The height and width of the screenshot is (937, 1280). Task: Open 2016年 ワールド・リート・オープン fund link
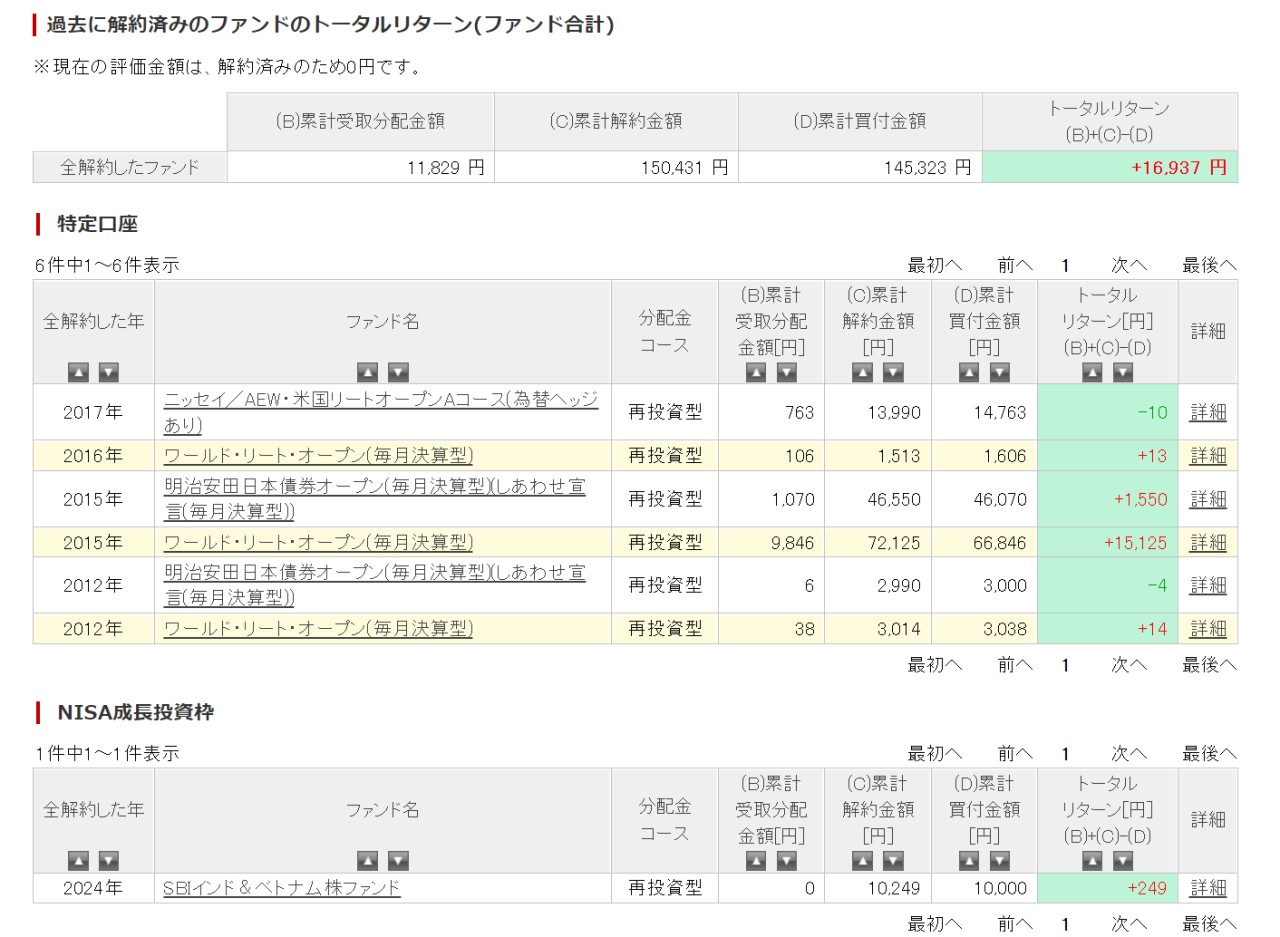tap(318, 456)
